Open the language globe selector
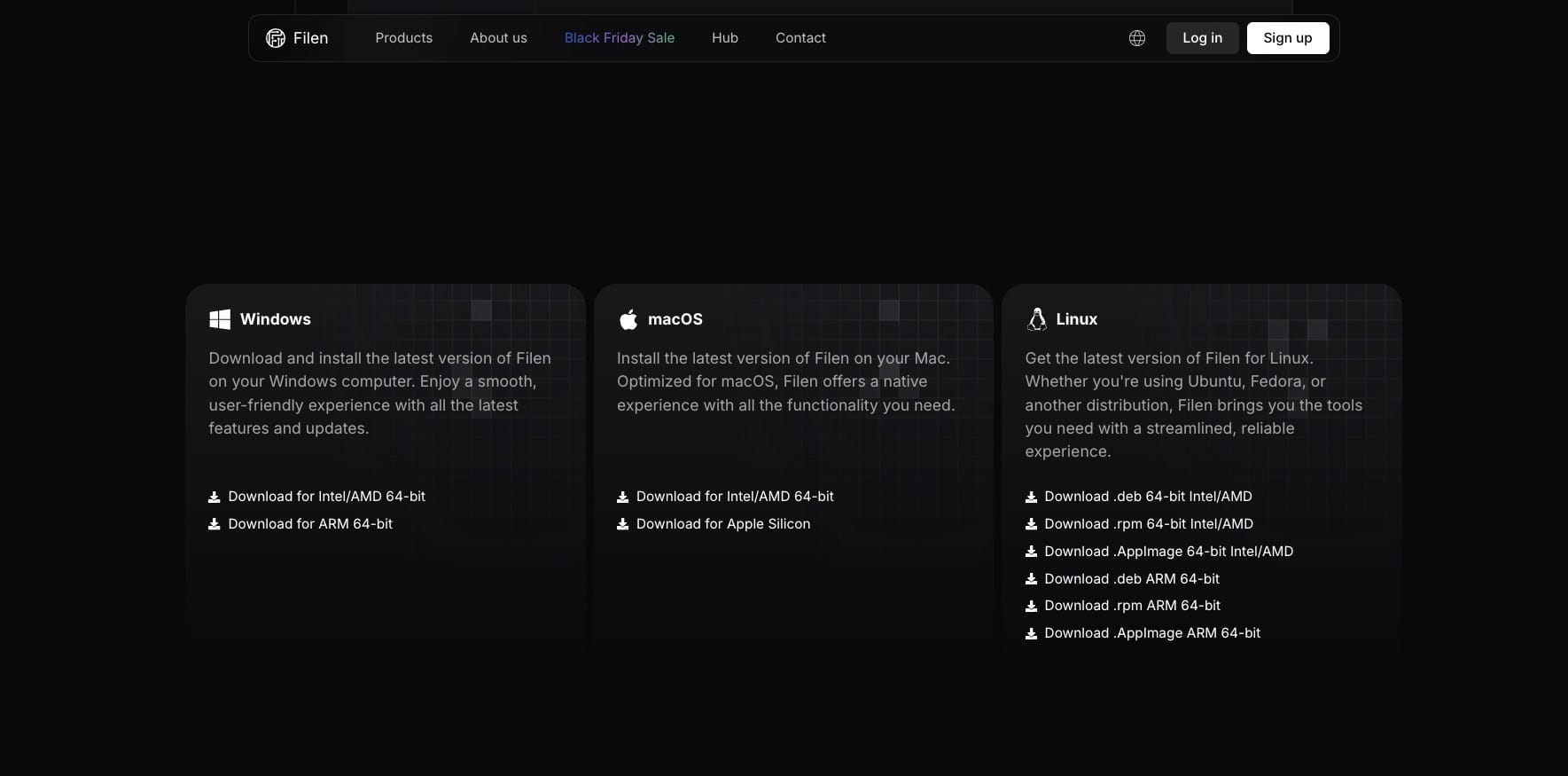The width and height of the screenshot is (1568, 776). click(x=1137, y=38)
